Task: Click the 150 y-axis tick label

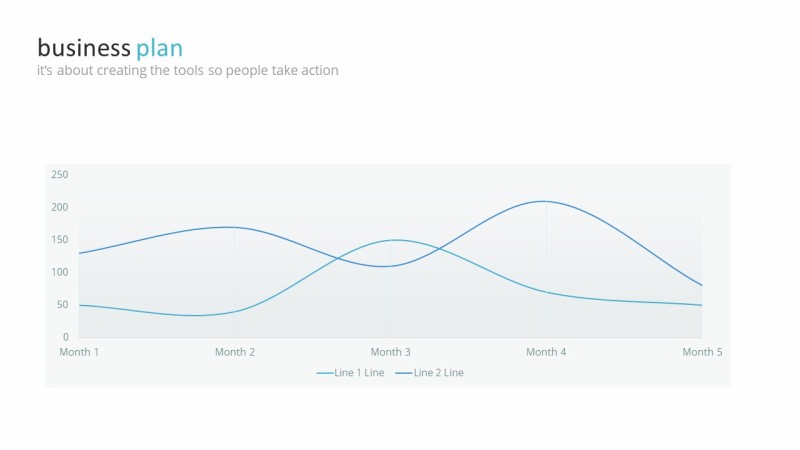Action: pyautogui.click(x=60, y=240)
